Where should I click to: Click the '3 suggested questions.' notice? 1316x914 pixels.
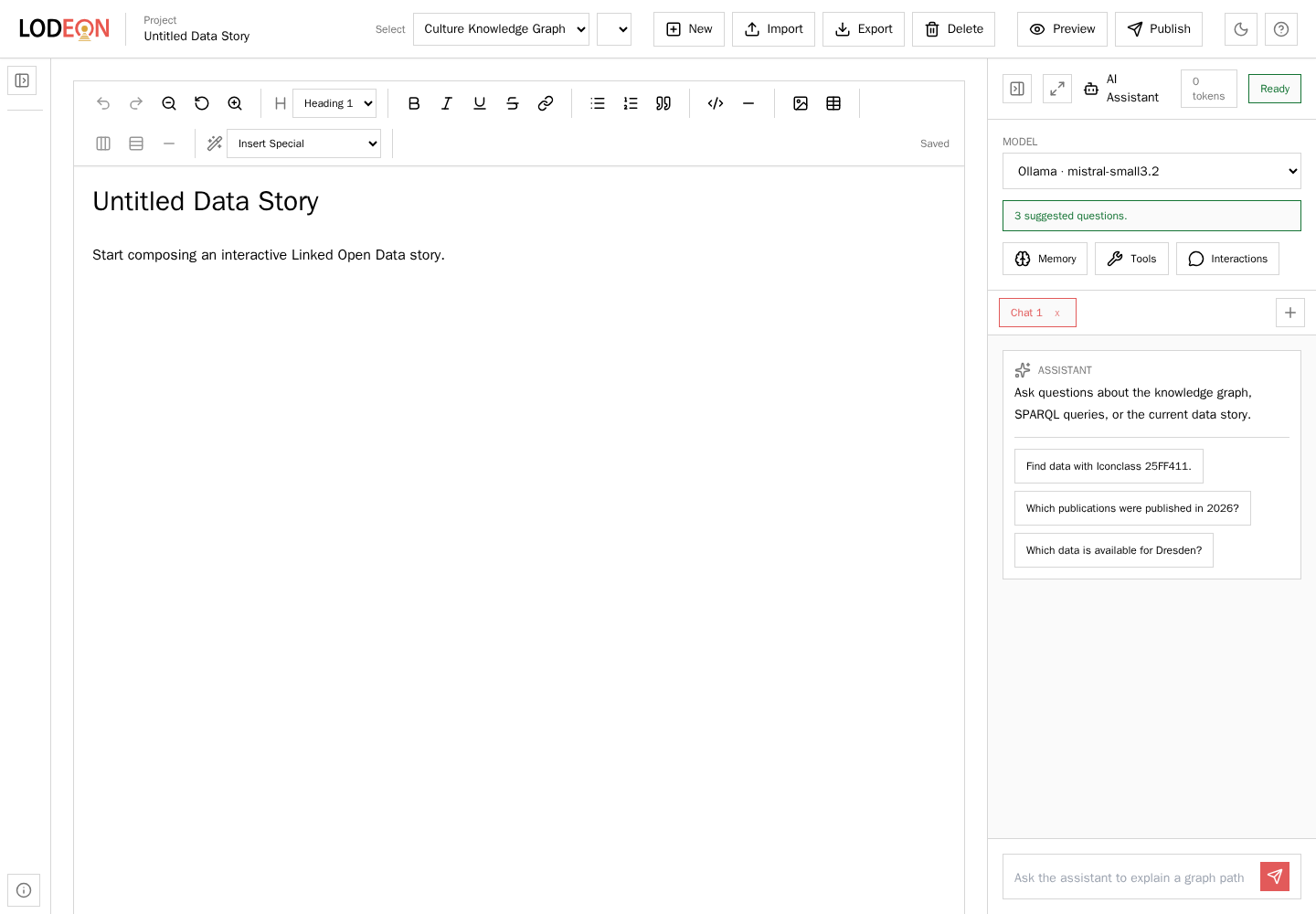click(1151, 216)
